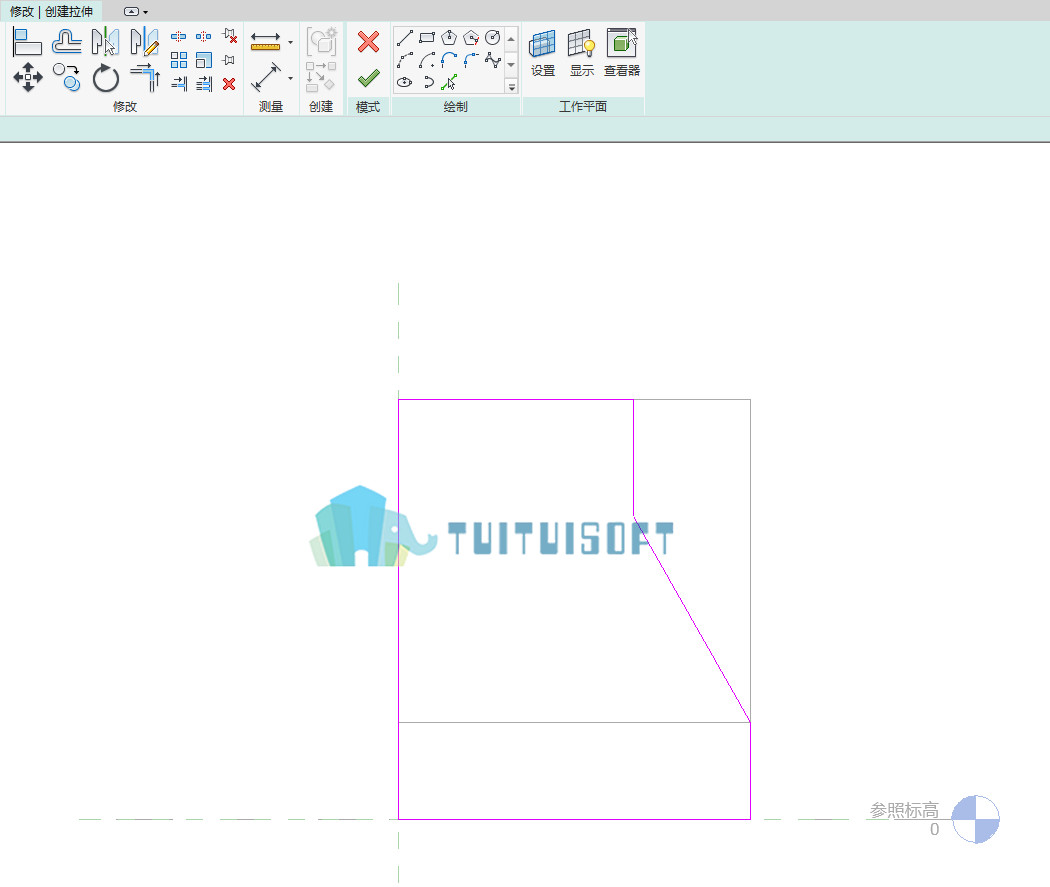Choose Mirror - Draw Axis tool

click(144, 42)
